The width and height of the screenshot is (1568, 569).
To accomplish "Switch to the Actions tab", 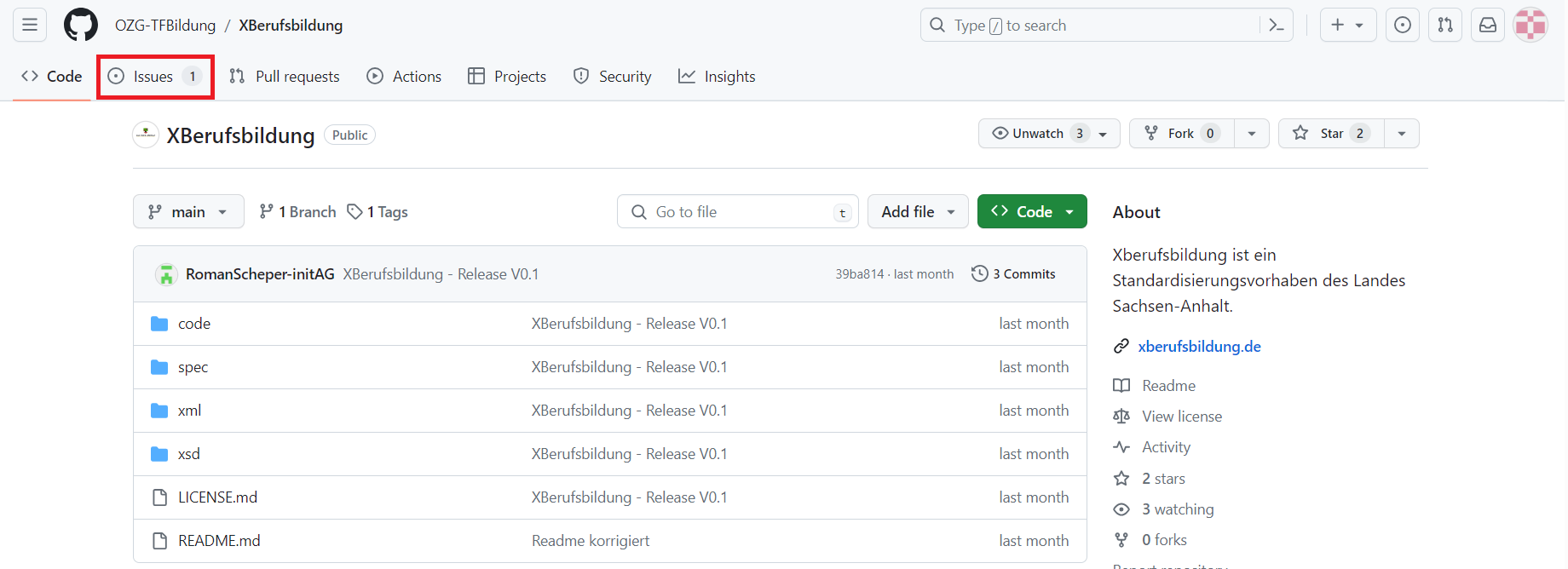I will [x=404, y=77].
